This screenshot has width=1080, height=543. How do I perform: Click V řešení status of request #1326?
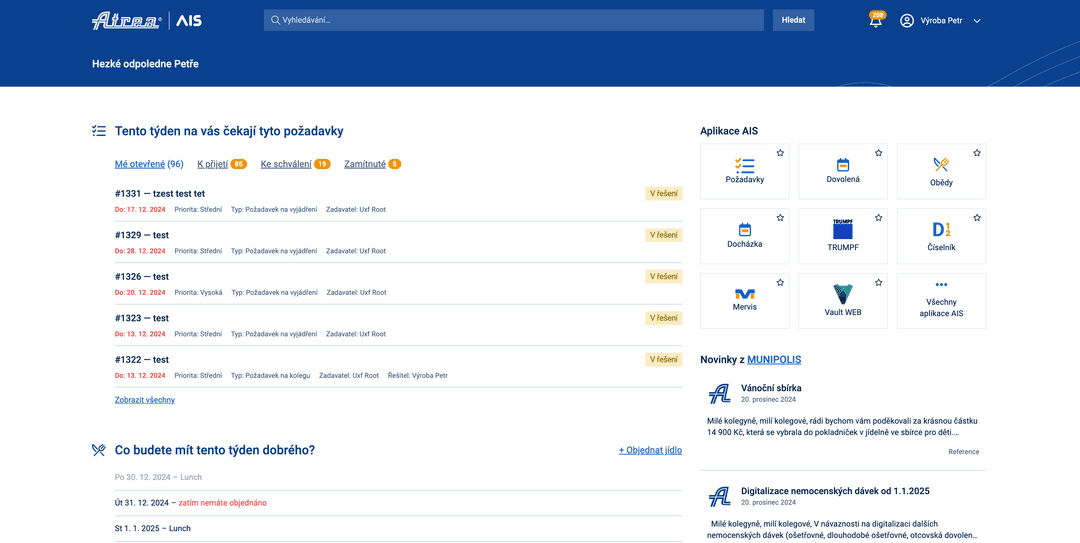click(x=664, y=276)
